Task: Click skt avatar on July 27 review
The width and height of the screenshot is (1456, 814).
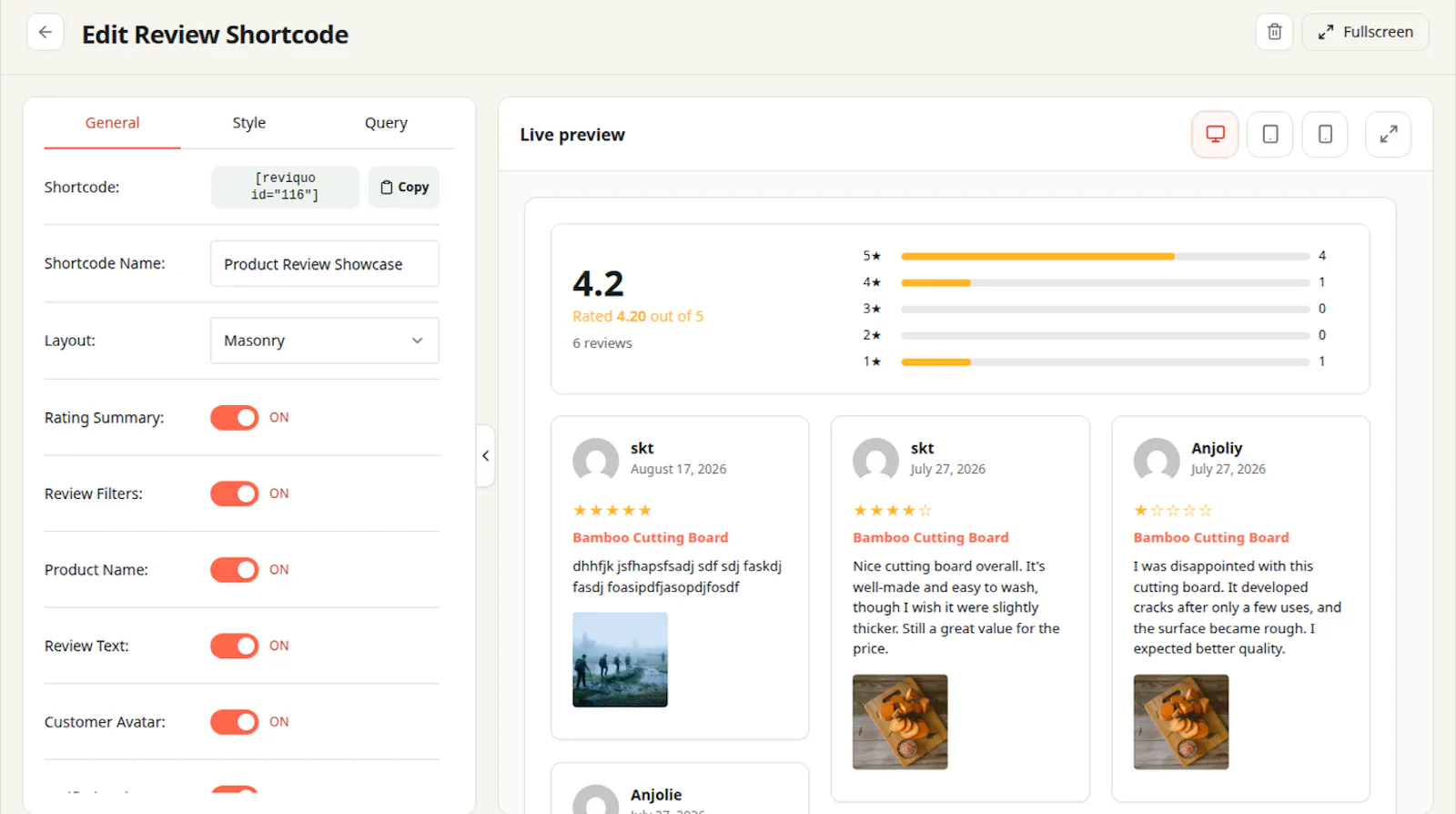Action: point(876,459)
